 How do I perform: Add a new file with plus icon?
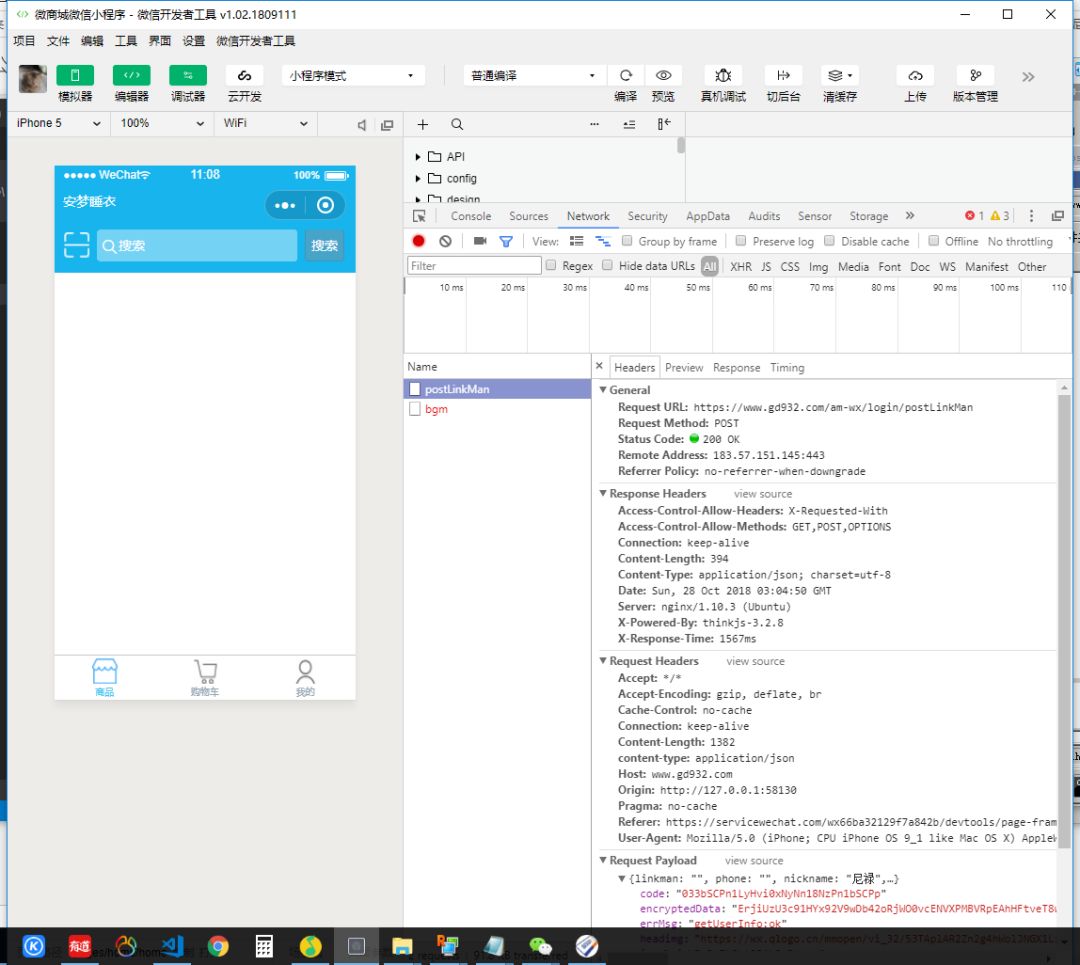tap(423, 124)
